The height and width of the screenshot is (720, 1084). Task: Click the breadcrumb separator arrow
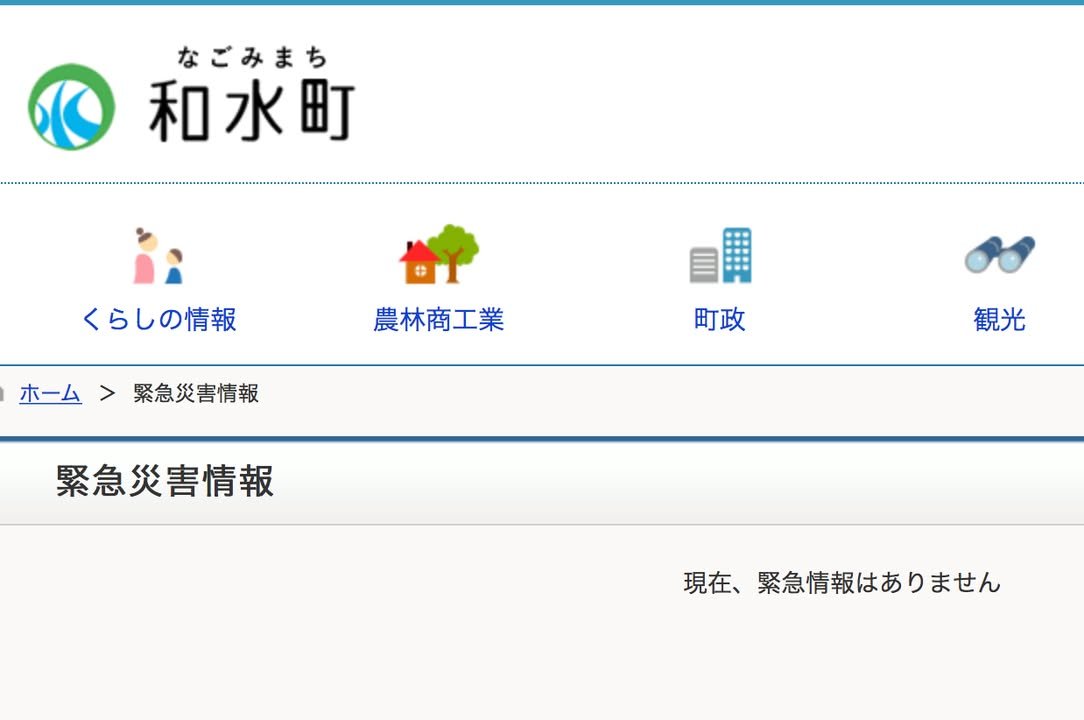[x=107, y=394]
